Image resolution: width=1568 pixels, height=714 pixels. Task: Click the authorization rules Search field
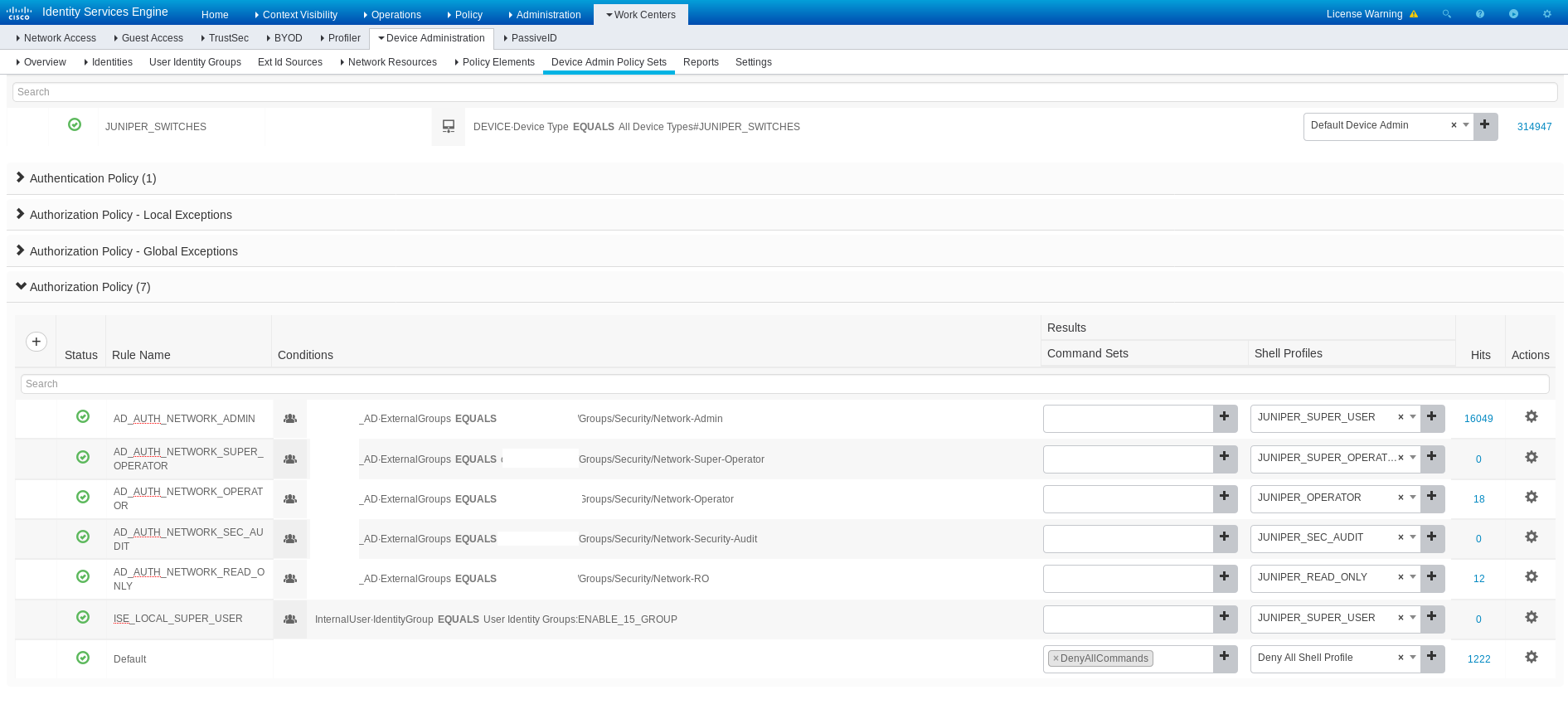(x=784, y=384)
